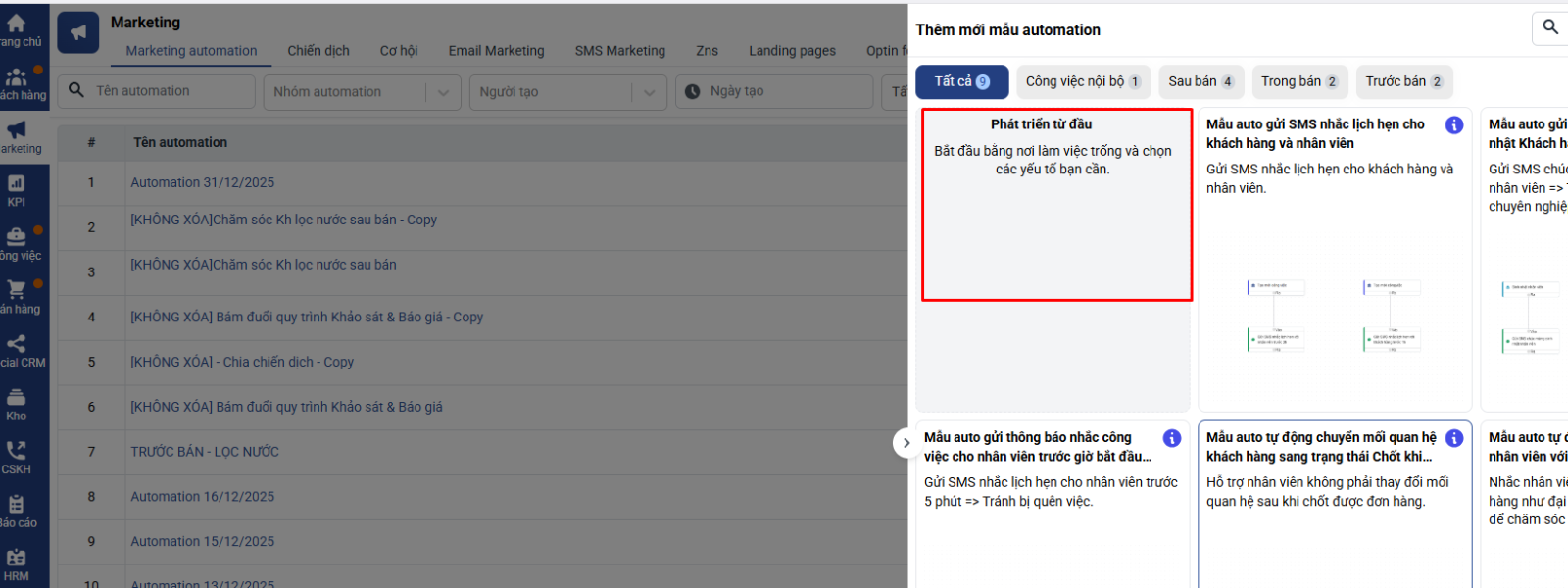Open the CSKH customer care icon
Viewport: 1568px width, 588px height.
17,456
